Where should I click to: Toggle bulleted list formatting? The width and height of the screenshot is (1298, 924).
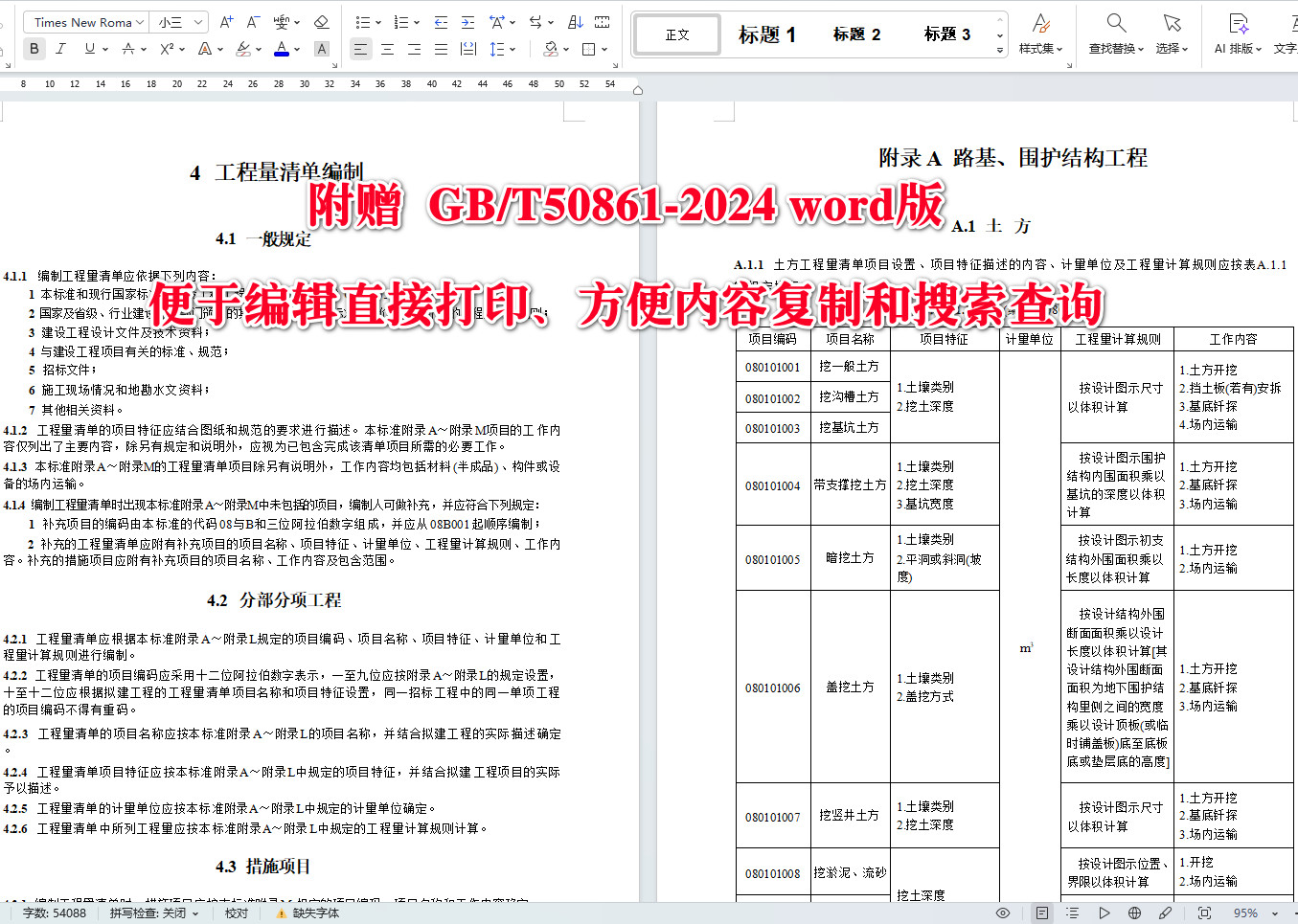click(x=365, y=21)
